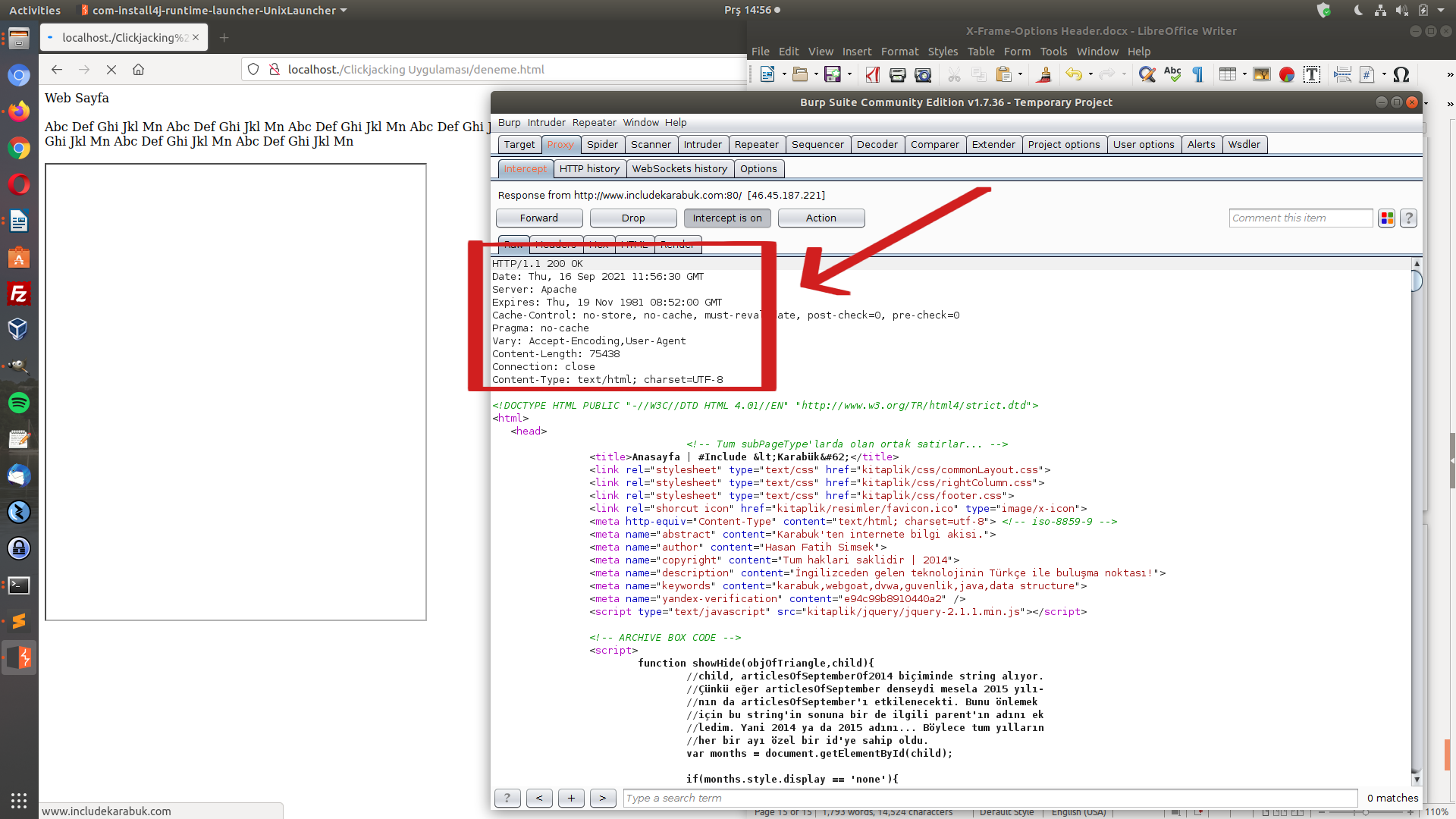This screenshot has width=1456, height=819.
Task: Open Save dropdown arrow in Writer
Action: (849, 74)
